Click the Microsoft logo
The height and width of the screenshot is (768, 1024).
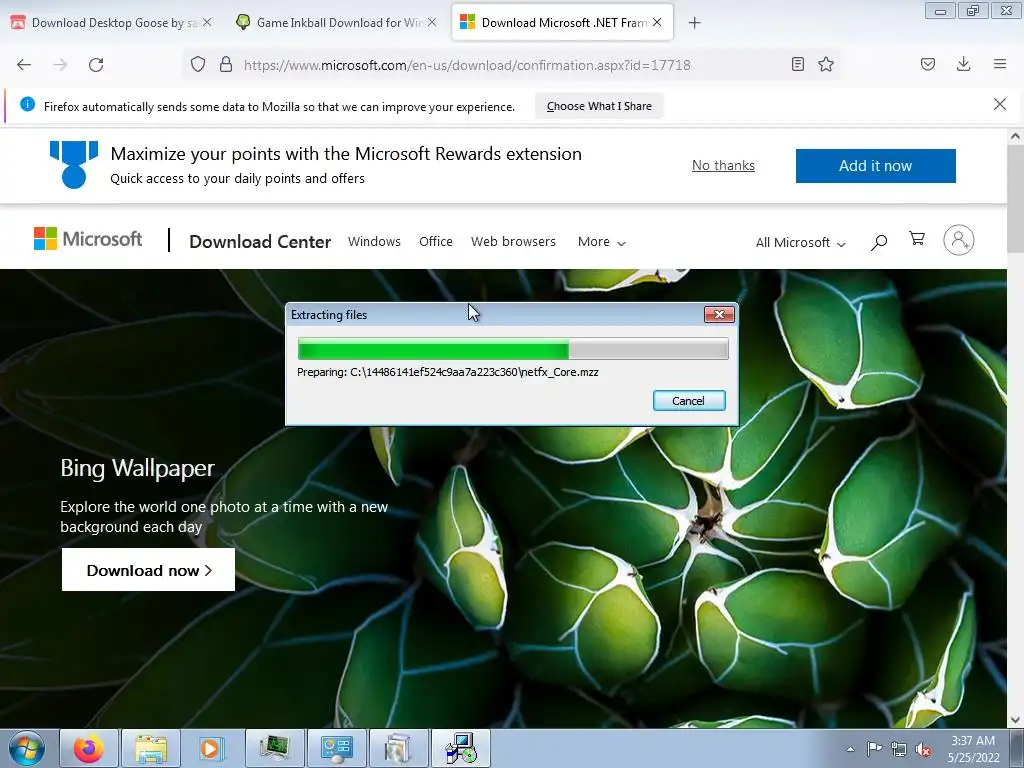click(88, 239)
